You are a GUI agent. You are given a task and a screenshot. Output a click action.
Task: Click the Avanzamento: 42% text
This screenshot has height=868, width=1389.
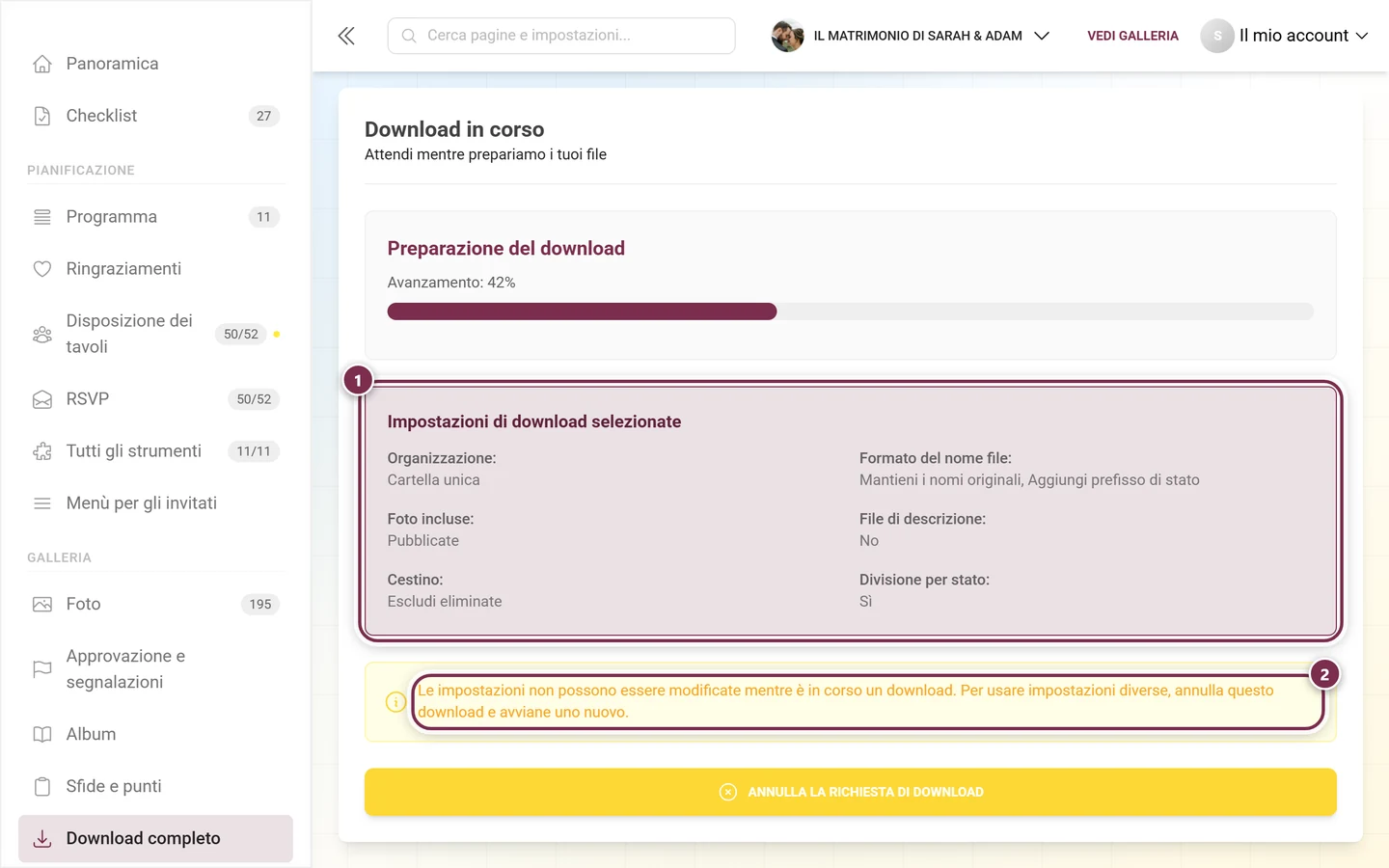451,283
